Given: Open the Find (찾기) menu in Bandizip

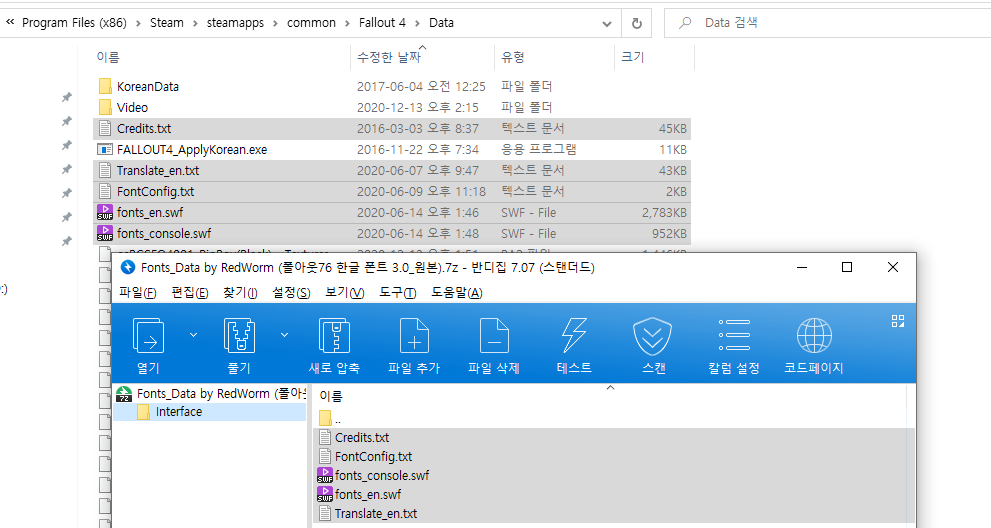Looking at the screenshot, I should (x=240, y=293).
